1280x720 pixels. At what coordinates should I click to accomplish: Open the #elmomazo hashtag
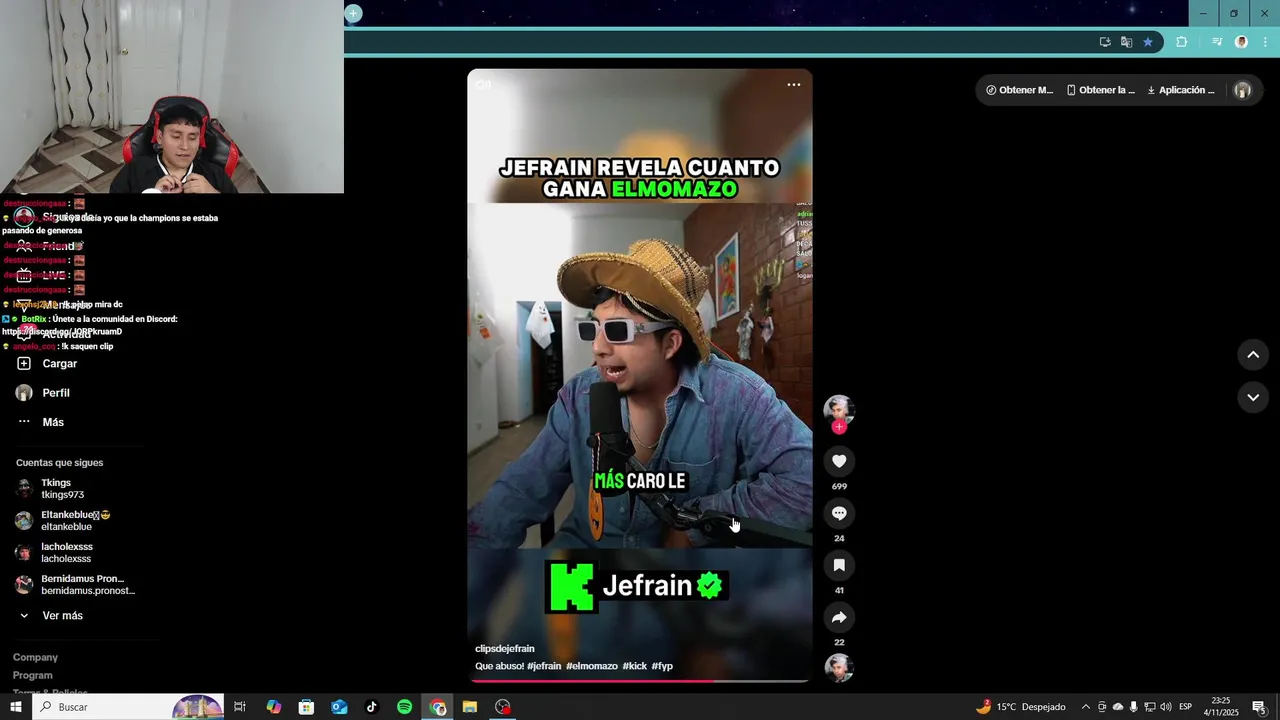point(592,666)
